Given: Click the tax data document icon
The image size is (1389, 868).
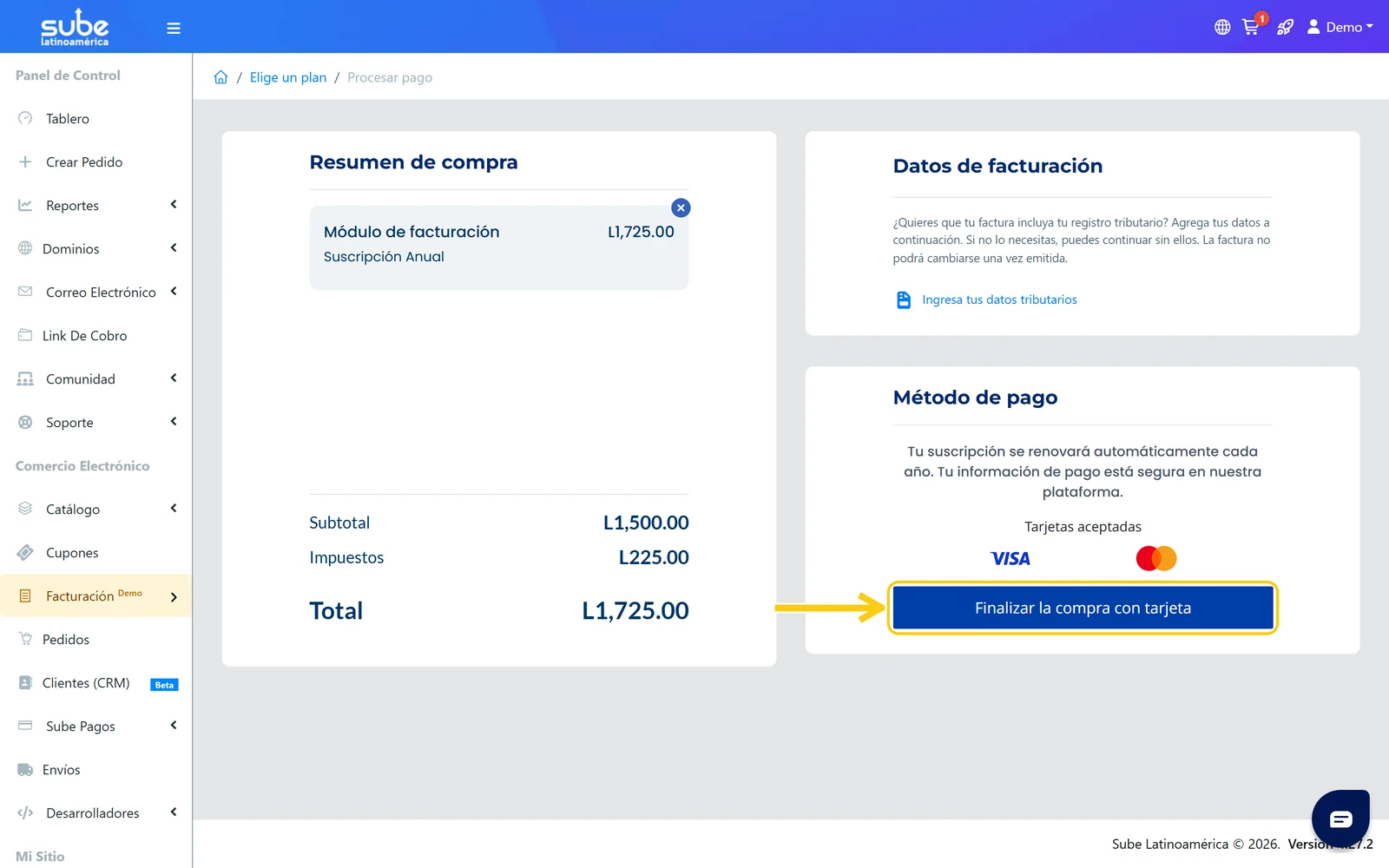Looking at the screenshot, I should [904, 299].
